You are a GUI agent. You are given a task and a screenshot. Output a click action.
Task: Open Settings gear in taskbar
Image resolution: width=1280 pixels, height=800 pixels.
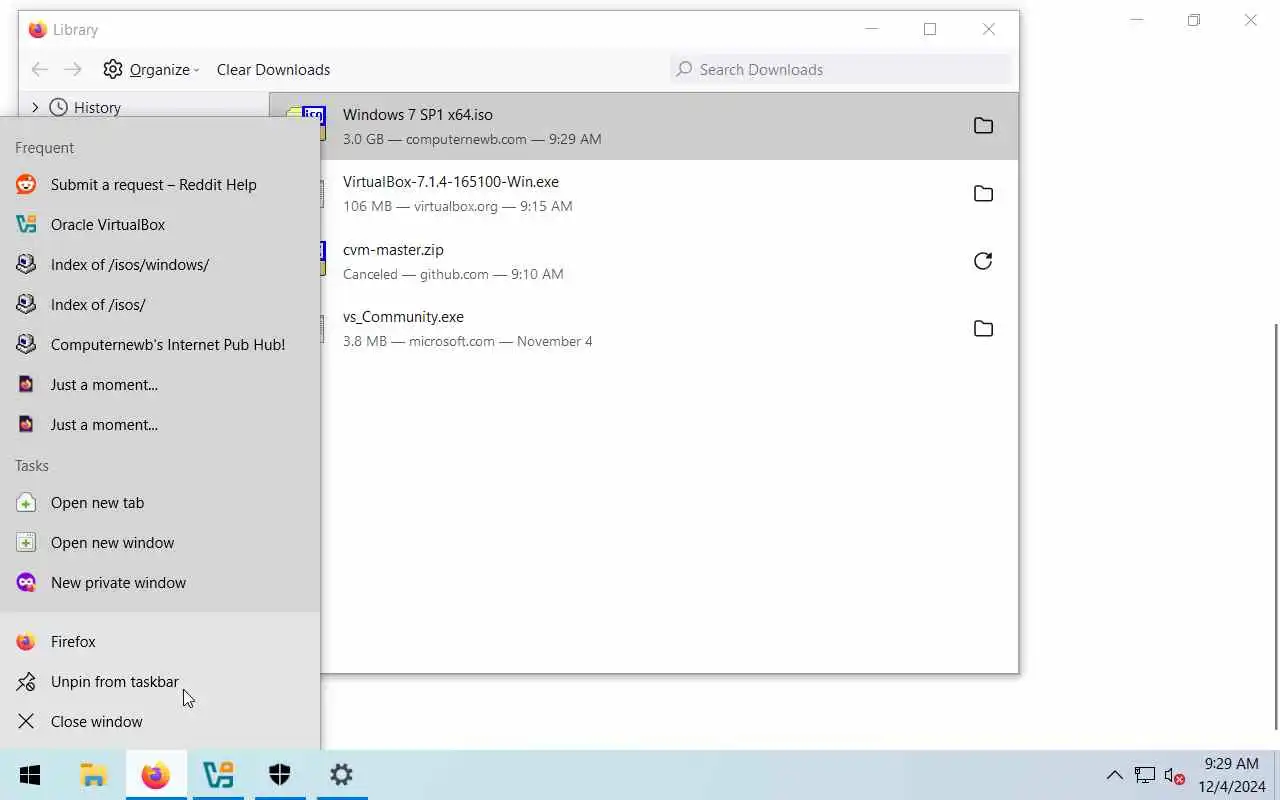pos(342,775)
